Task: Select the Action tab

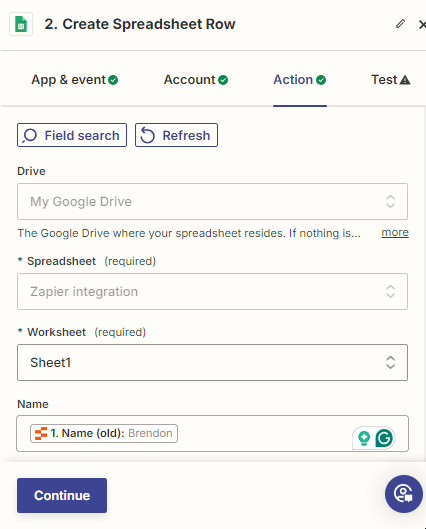Action: pyautogui.click(x=300, y=80)
